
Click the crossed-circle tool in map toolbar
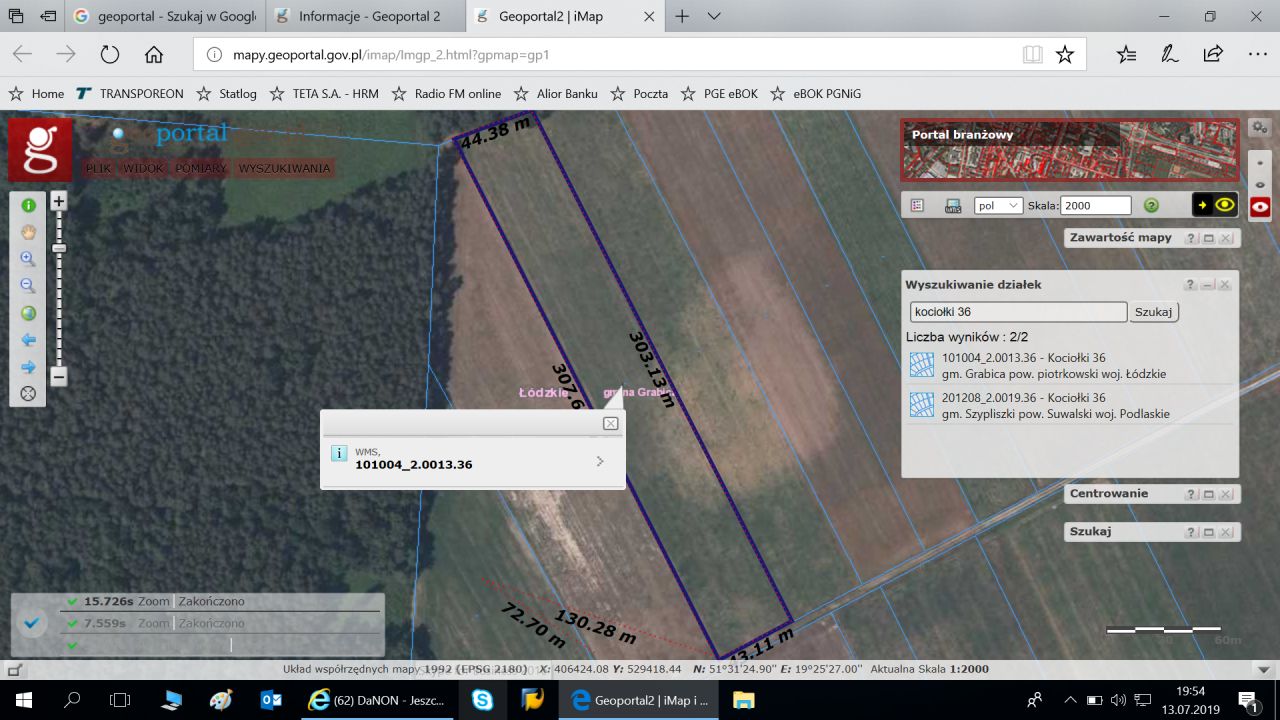28,394
